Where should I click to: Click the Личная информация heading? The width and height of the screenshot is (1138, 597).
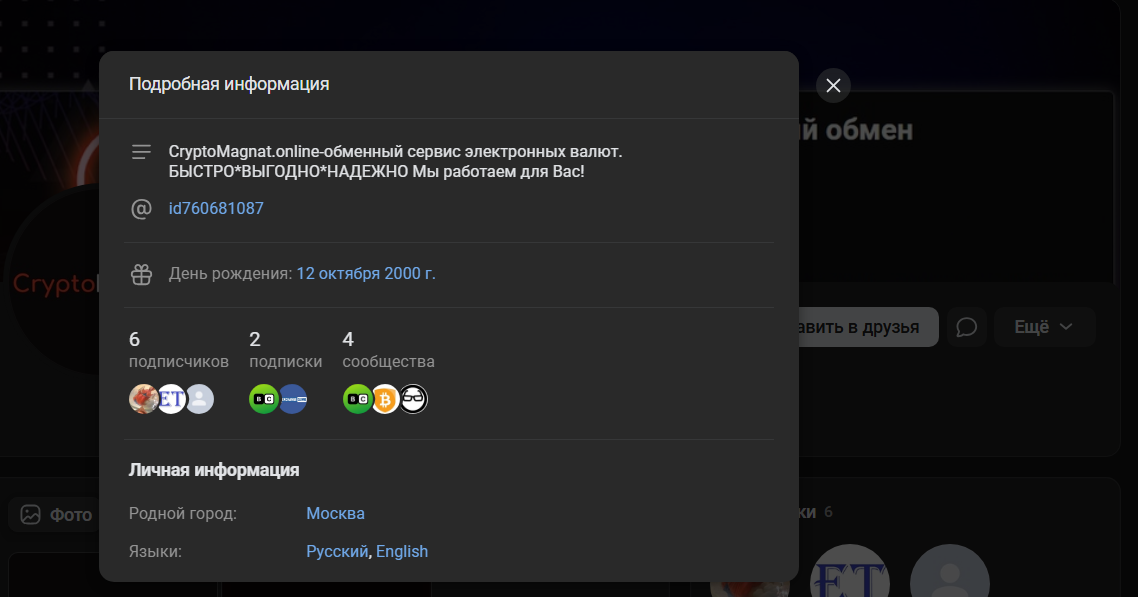coord(214,470)
